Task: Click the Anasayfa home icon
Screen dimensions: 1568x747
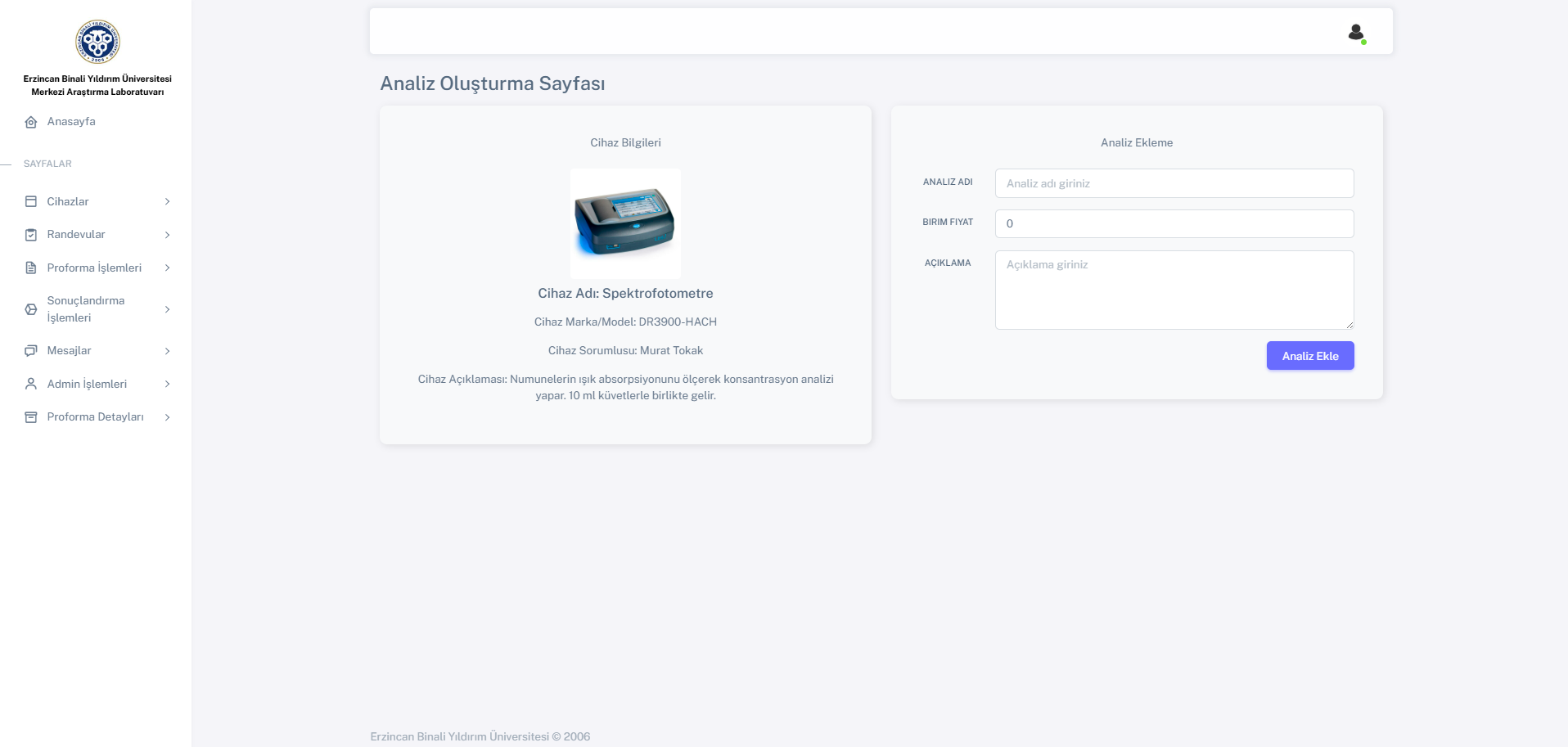Action: (x=31, y=122)
